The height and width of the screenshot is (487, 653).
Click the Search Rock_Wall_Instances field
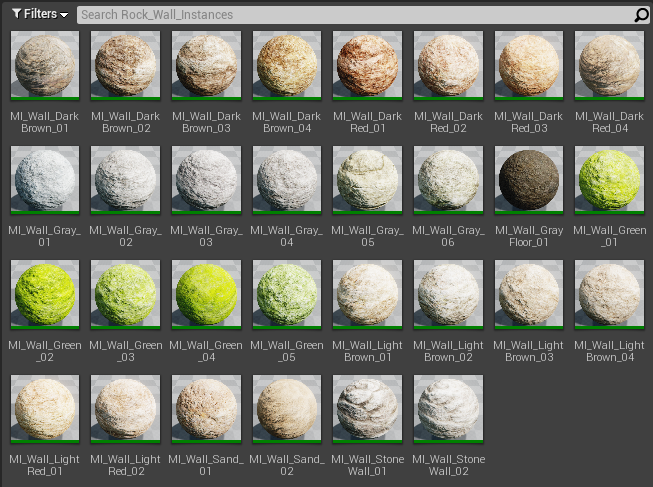point(355,15)
